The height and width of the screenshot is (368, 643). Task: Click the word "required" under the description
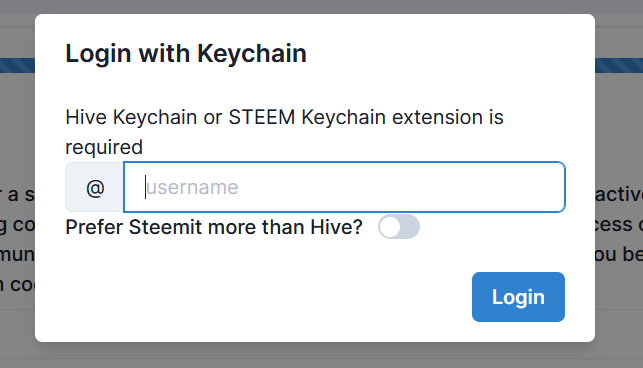coord(104,147)
